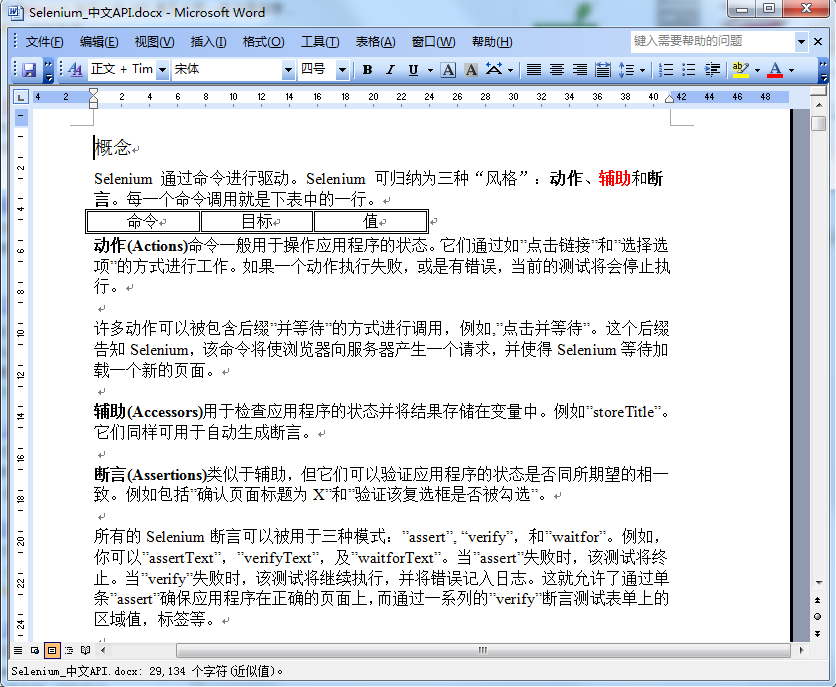Switch to Reading Layout view icon
This screenshot has height=687, width=836.
tap(85, 650)
